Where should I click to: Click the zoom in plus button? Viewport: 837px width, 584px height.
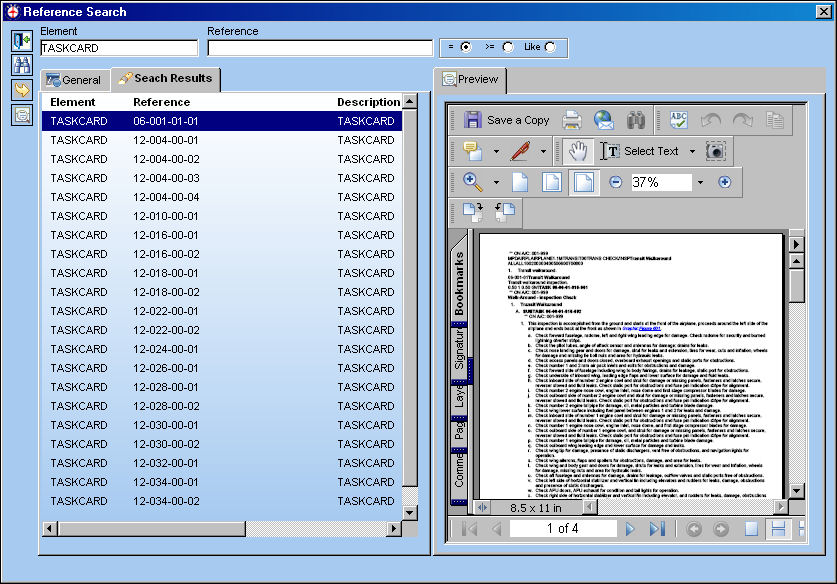pos(724,182)
